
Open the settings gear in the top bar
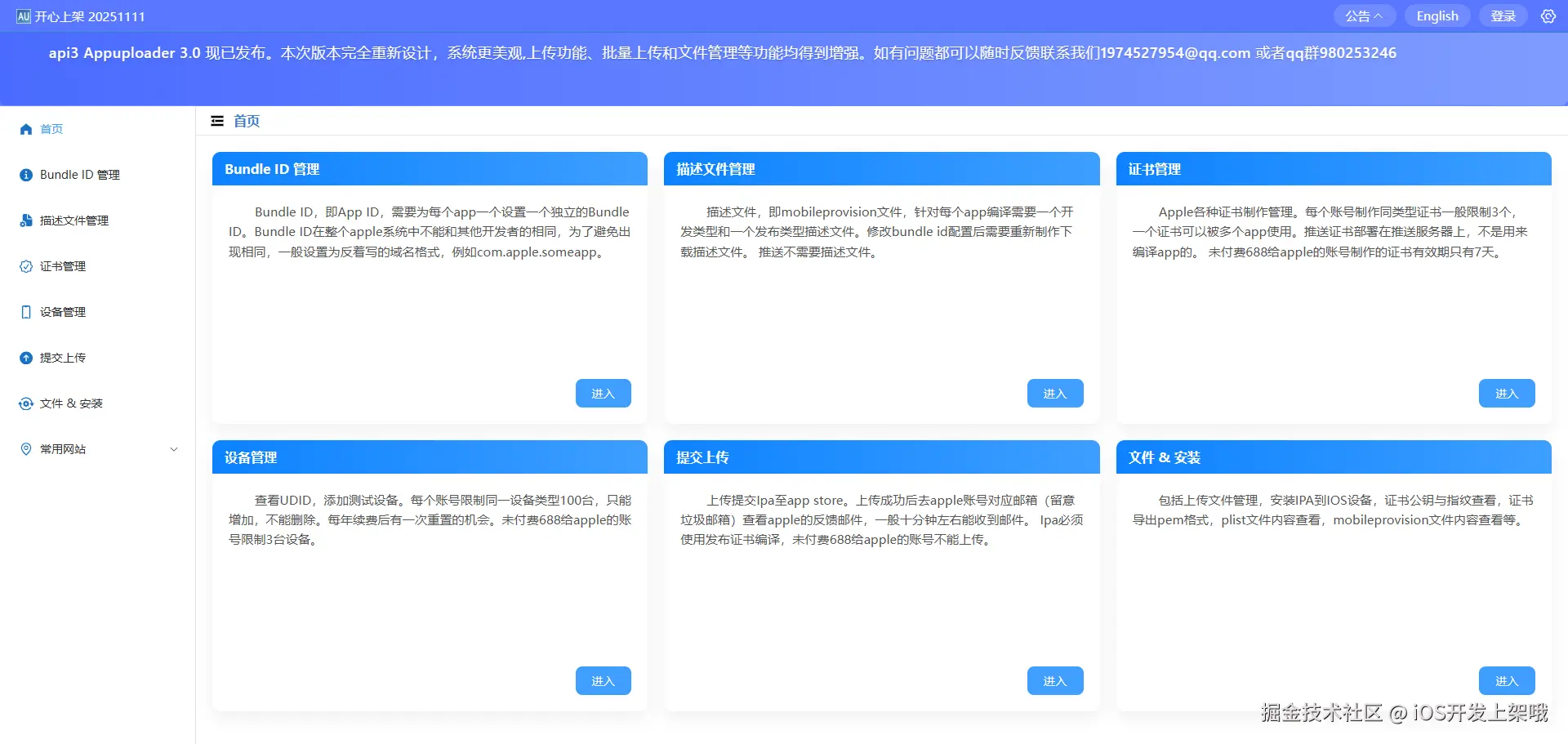point(1548,16)
